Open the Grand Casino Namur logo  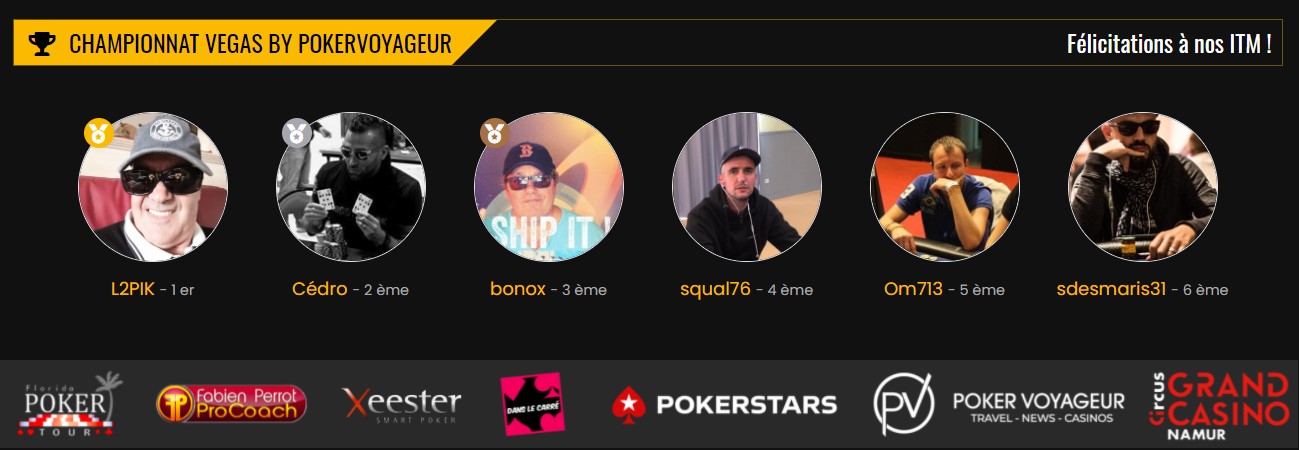1219,405
